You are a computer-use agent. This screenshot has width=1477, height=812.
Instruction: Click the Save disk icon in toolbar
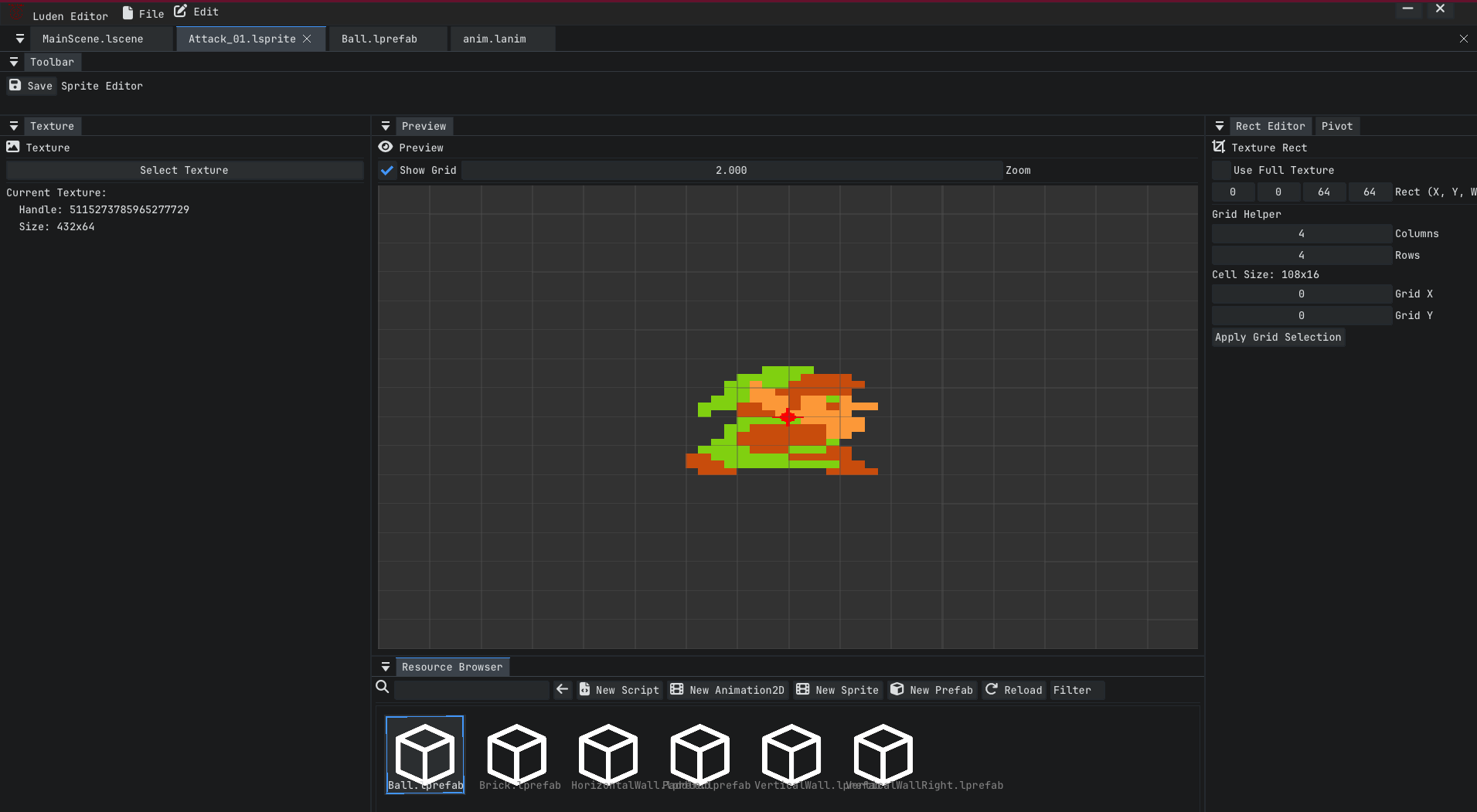point(15,85)
